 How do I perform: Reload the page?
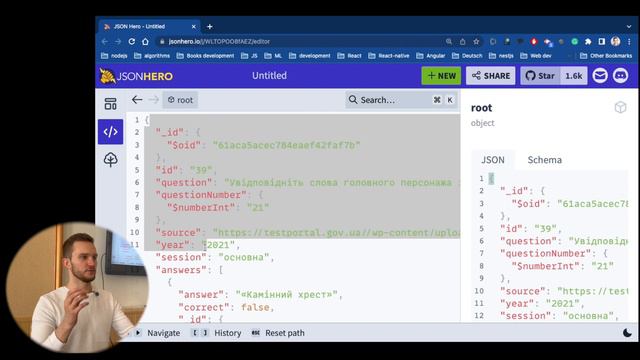click(131, 42)
